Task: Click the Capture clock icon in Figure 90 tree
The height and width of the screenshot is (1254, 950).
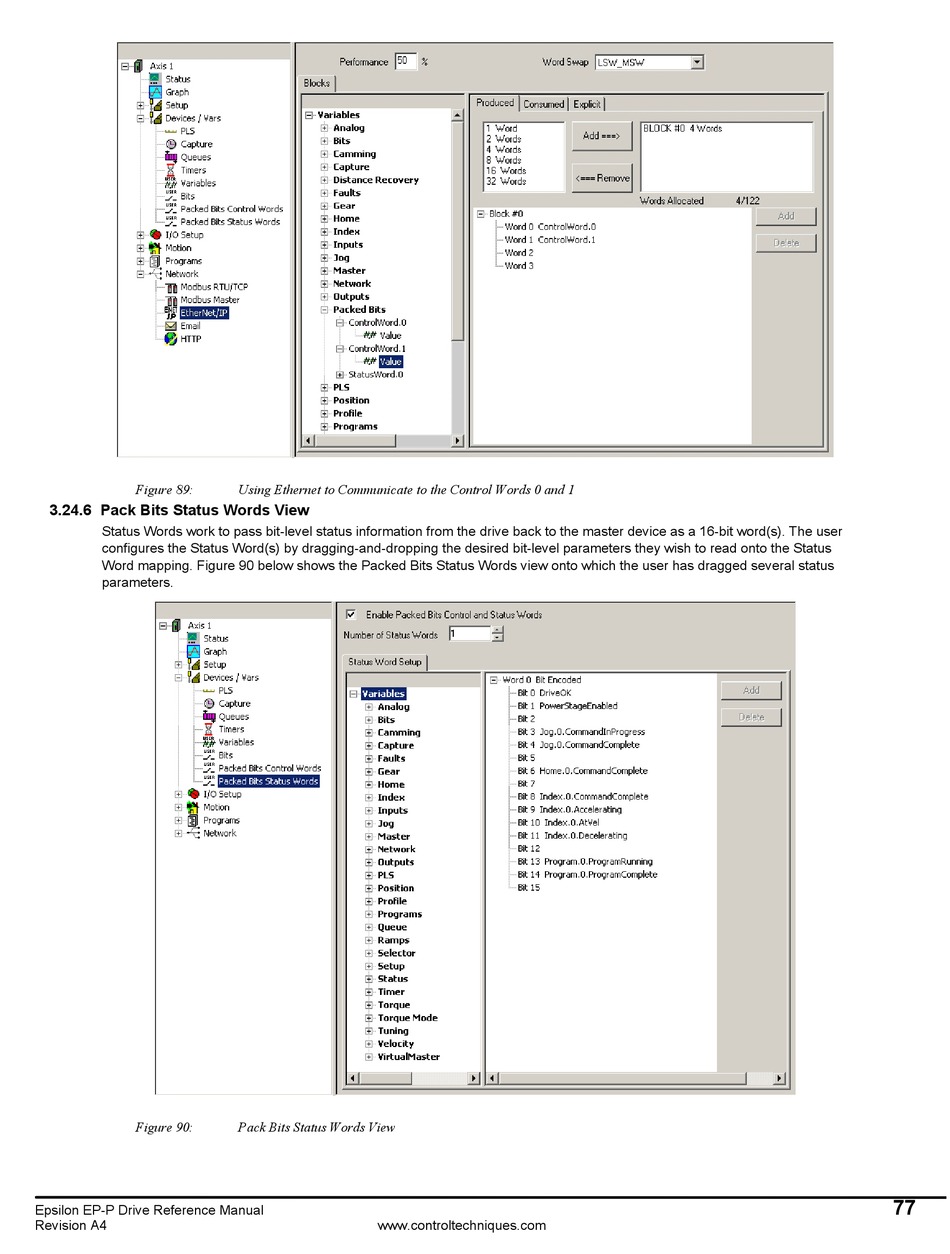Action: click(209, 703)
